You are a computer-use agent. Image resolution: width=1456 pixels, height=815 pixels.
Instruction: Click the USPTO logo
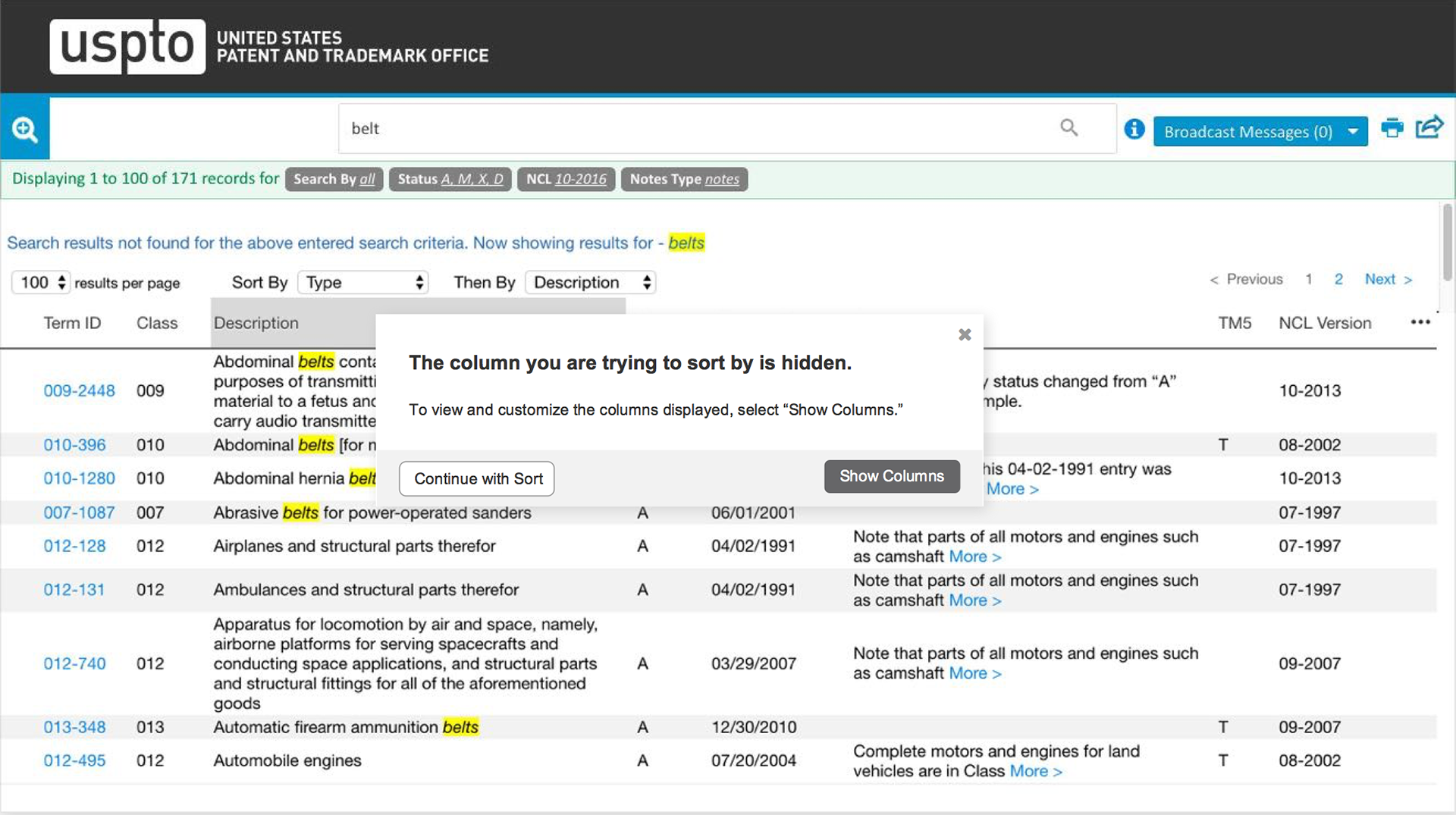tap(127, 46)
